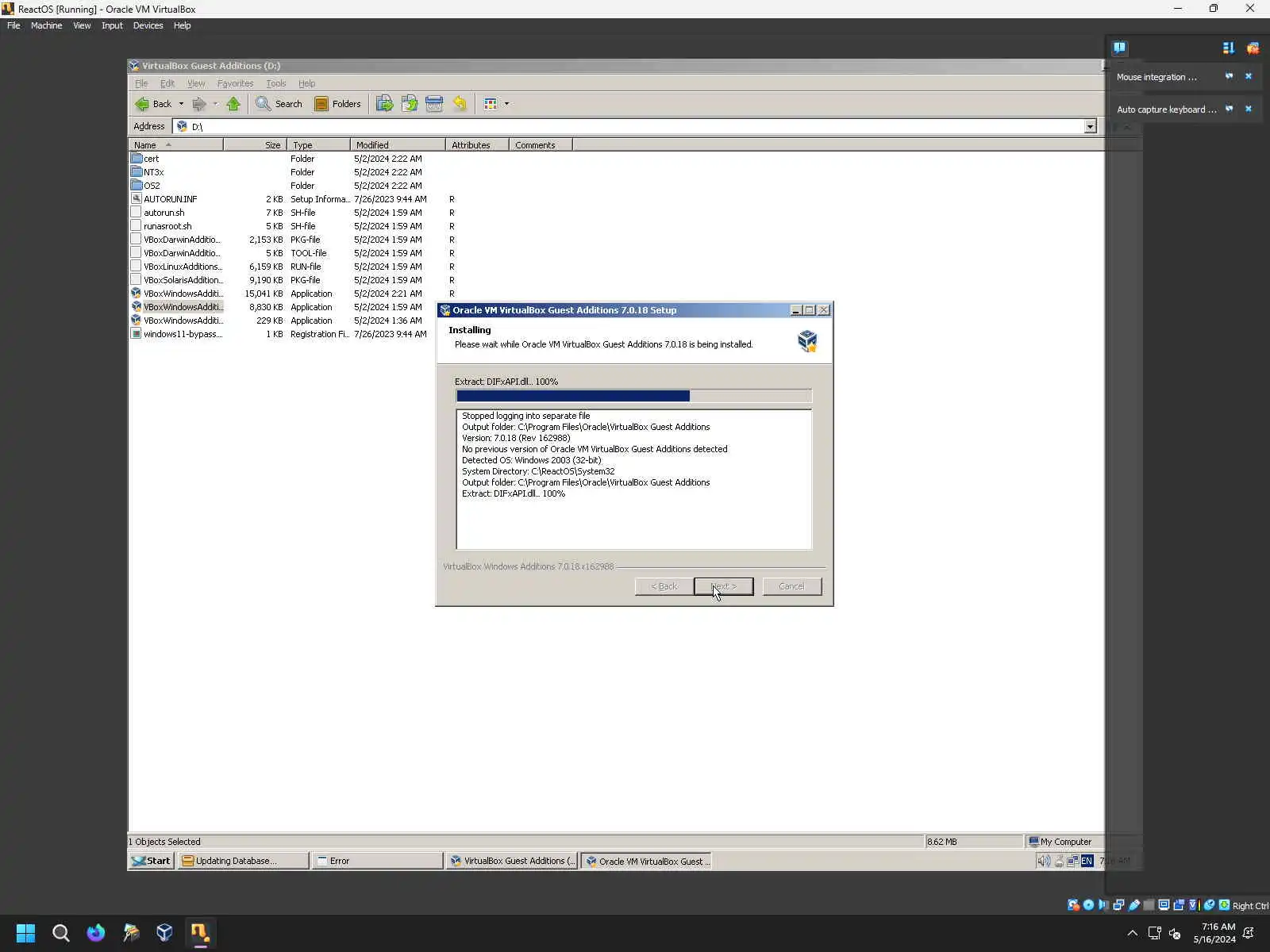Open the File menu in Explorer window
This screenshot has height=952, width=1270.
(x=141, y=83)
